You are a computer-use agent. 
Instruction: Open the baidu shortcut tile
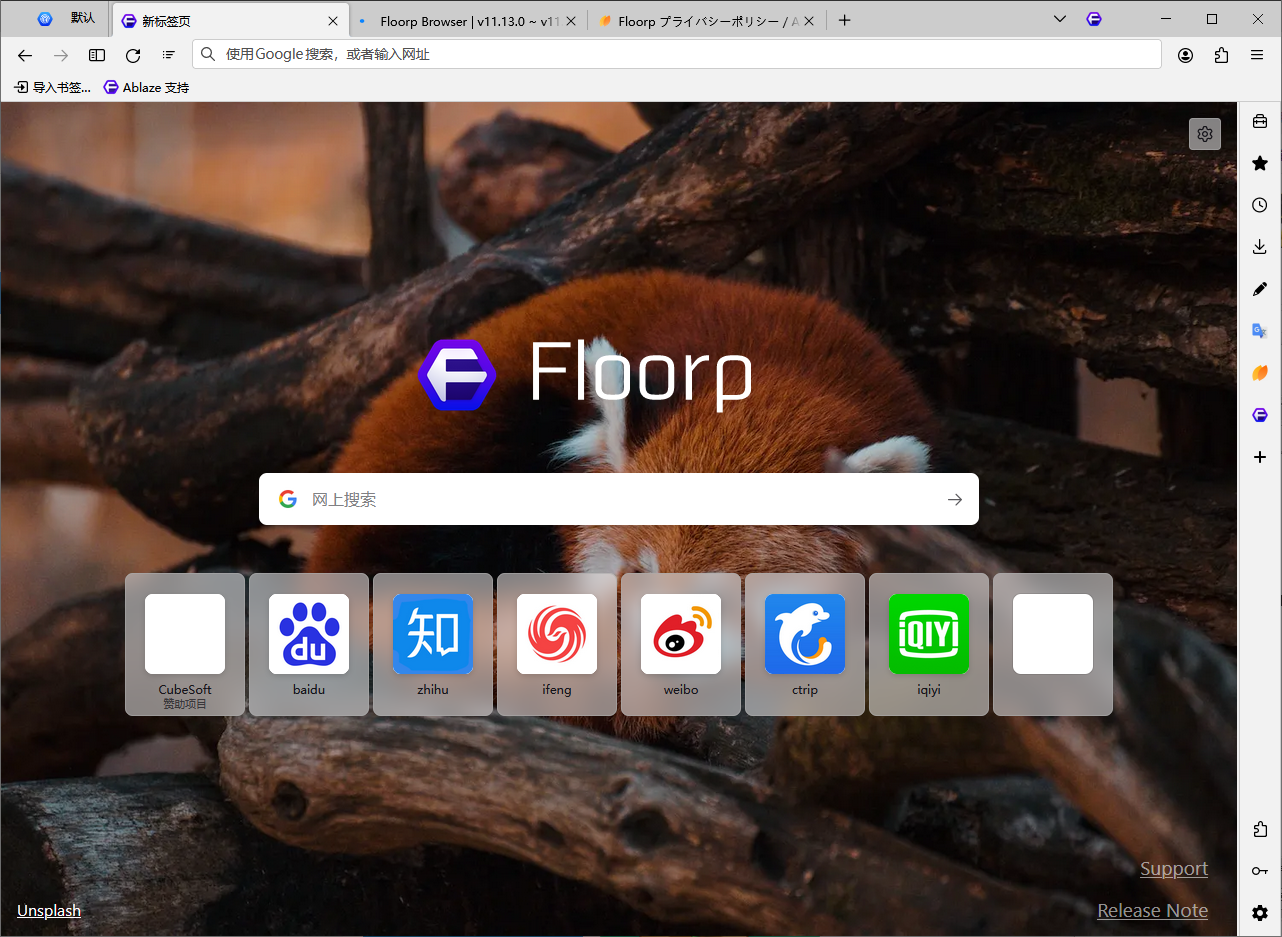tap(309, 644)
